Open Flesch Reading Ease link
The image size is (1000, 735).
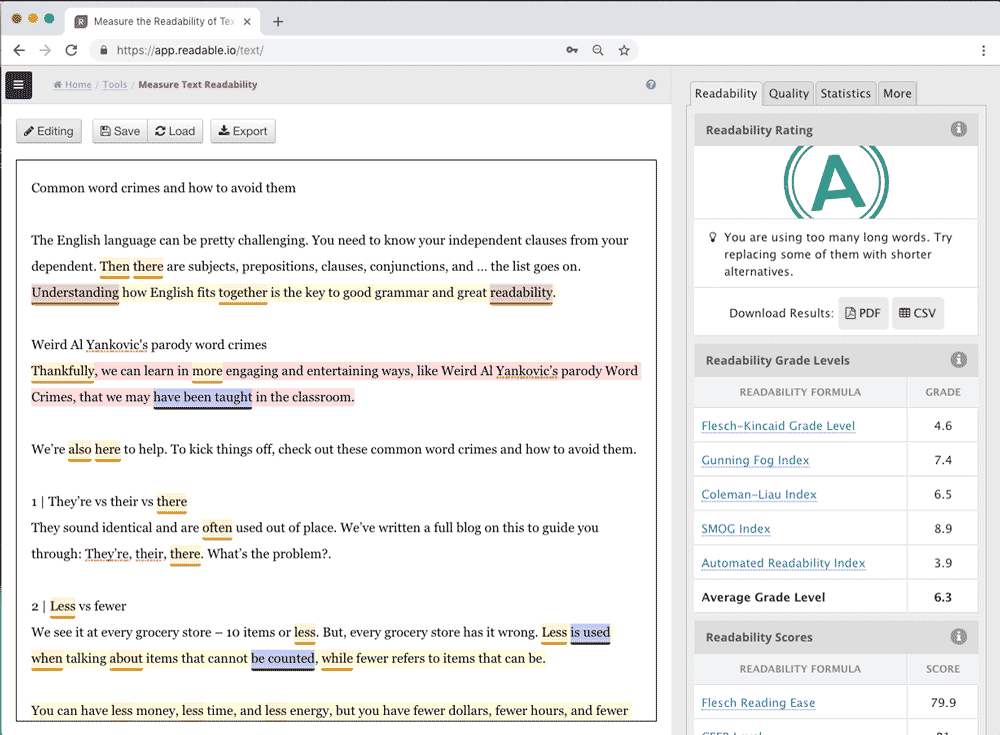click(758, 702)
